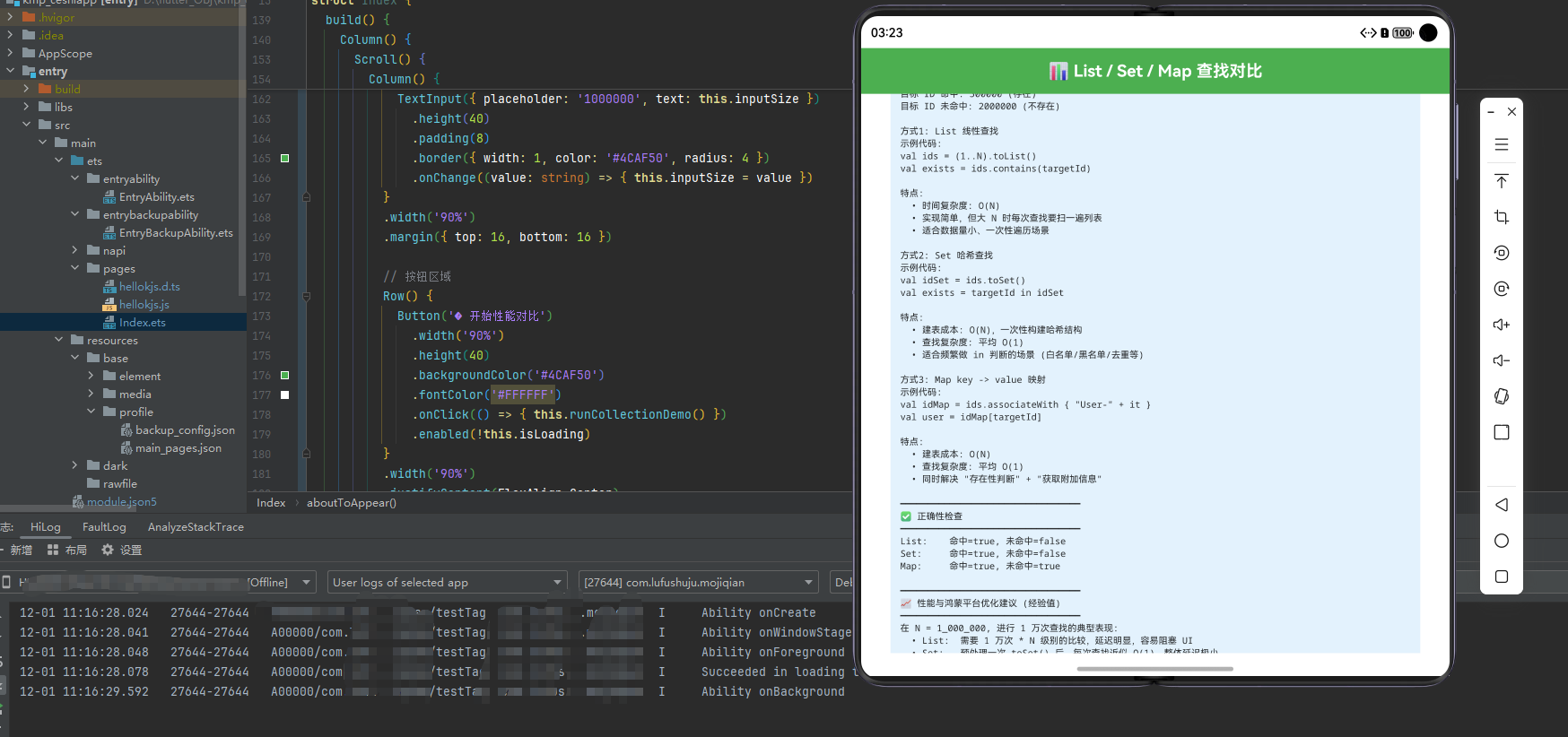Click green color swatch at line 176
Screen dimensions: 1568x737
285,375
